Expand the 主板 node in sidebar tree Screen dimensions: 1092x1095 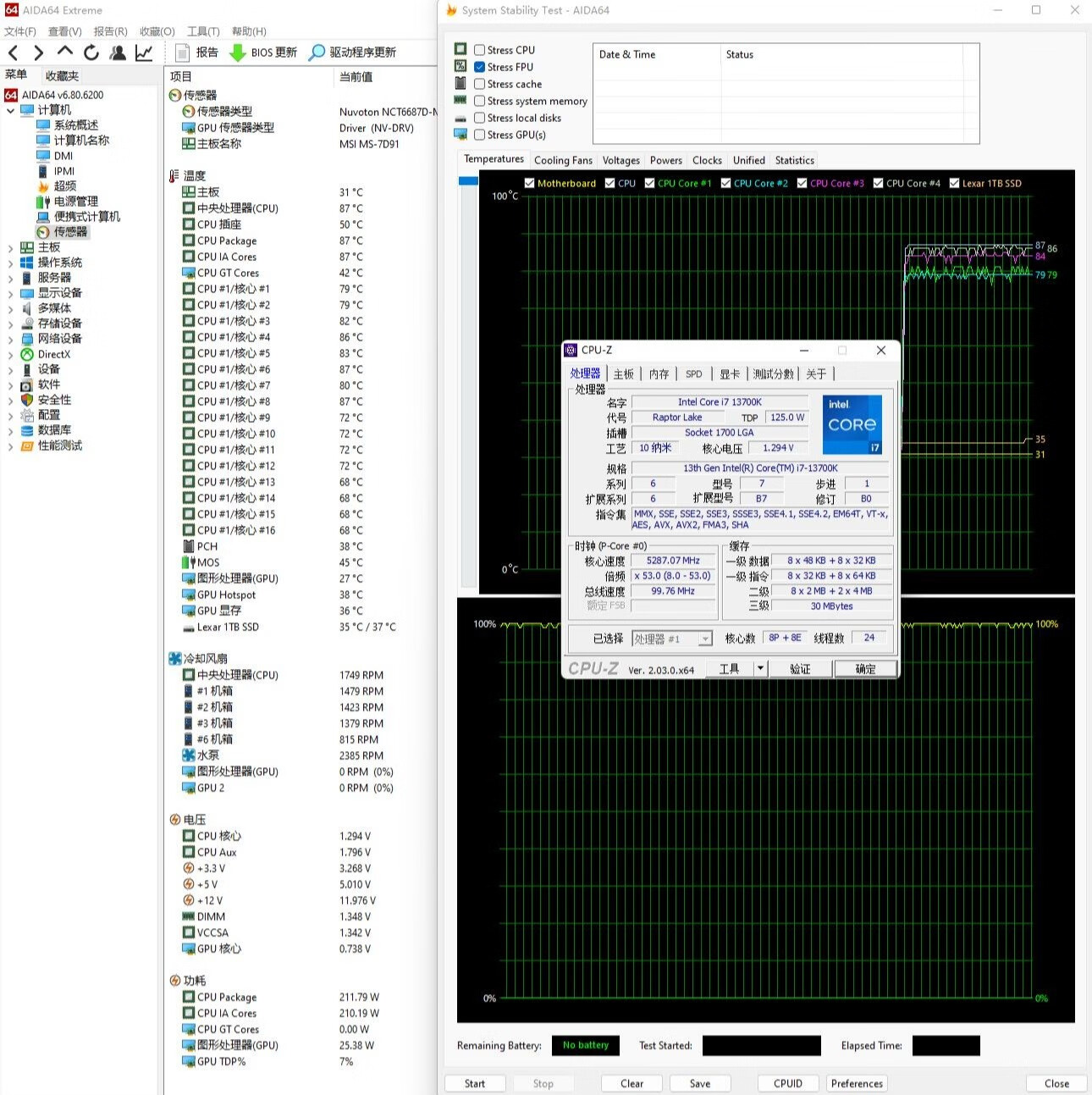coord(10,247)
